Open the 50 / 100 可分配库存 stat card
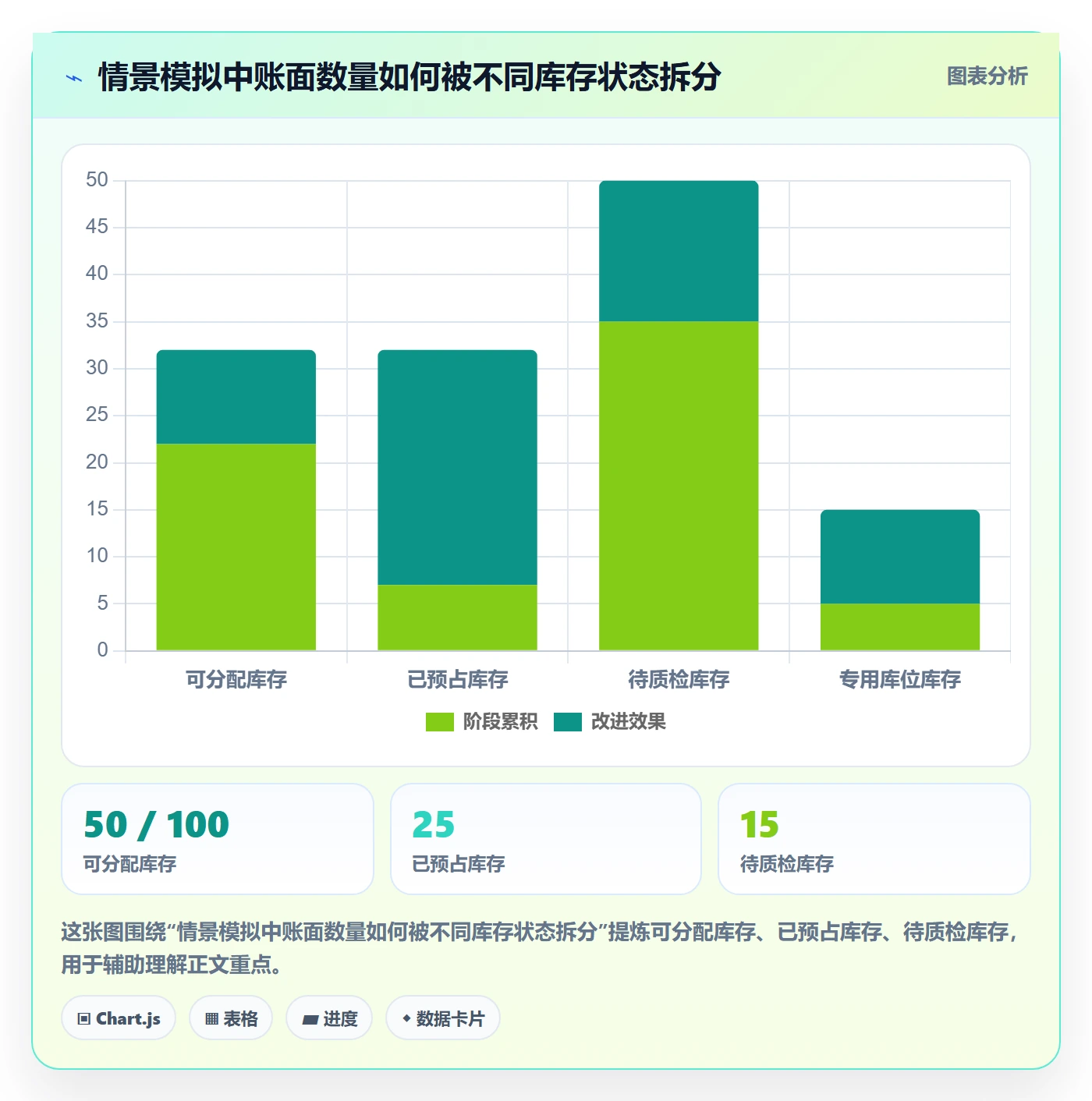Image resolution: width=1092 pixels, height=1101 pixels. pyautogui.click(x=218, y=839)
